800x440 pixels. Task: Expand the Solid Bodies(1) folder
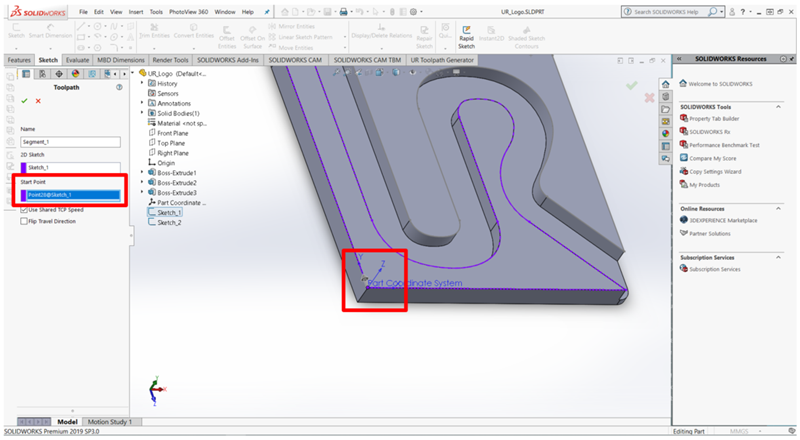point(142,113)
